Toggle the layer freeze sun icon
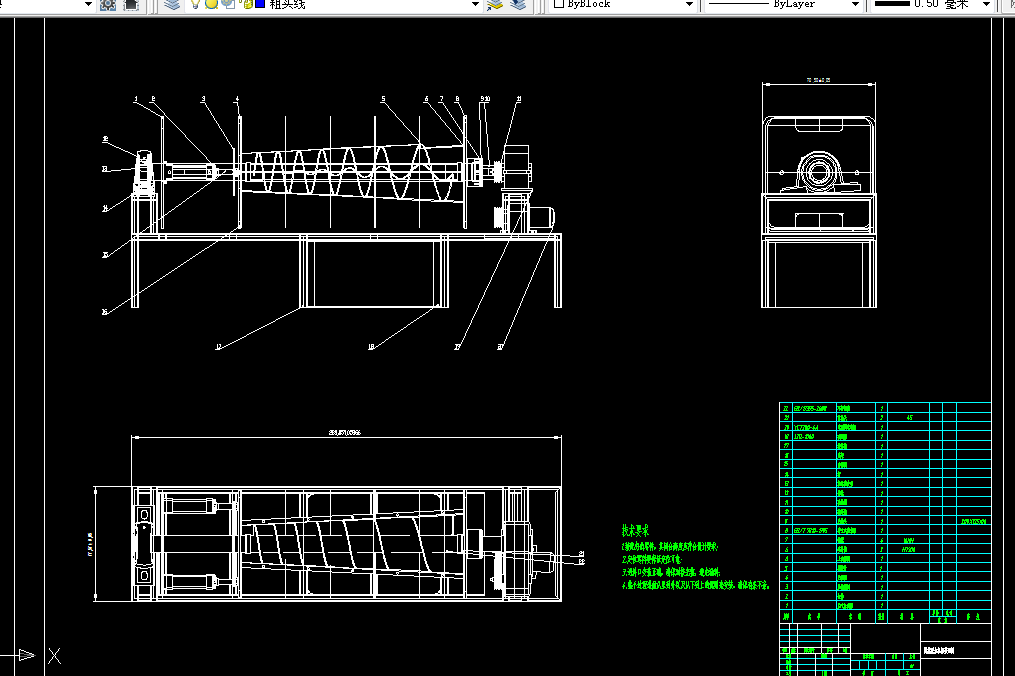 coord(211,5)
